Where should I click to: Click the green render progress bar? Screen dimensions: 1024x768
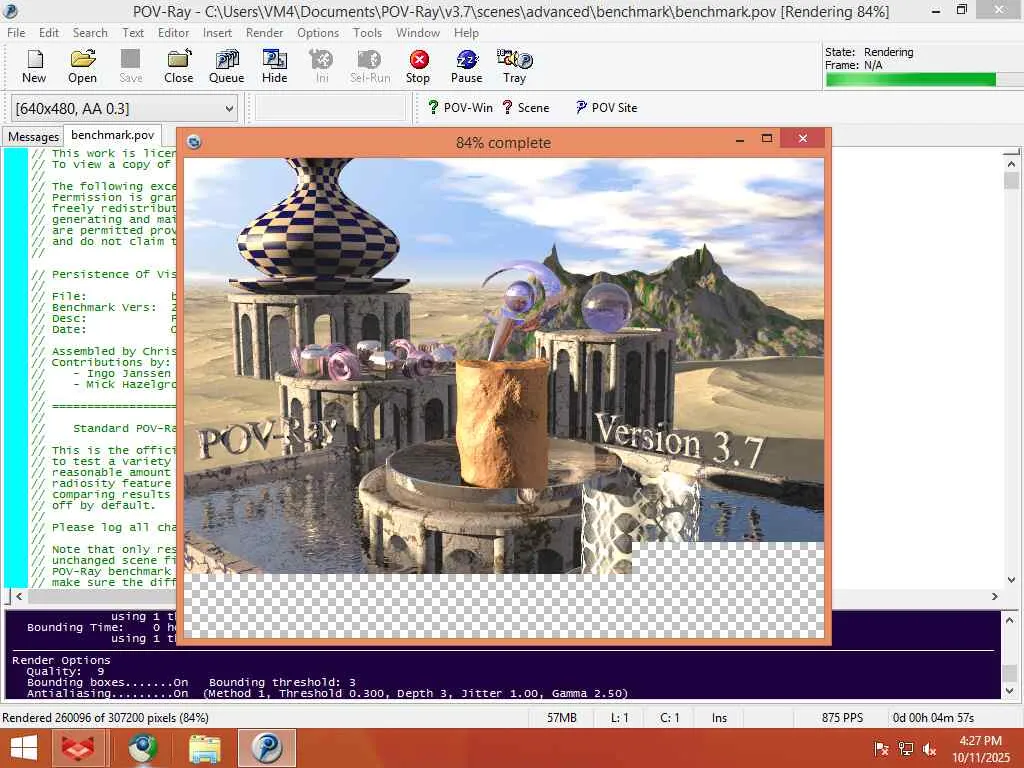click(911, 80)
